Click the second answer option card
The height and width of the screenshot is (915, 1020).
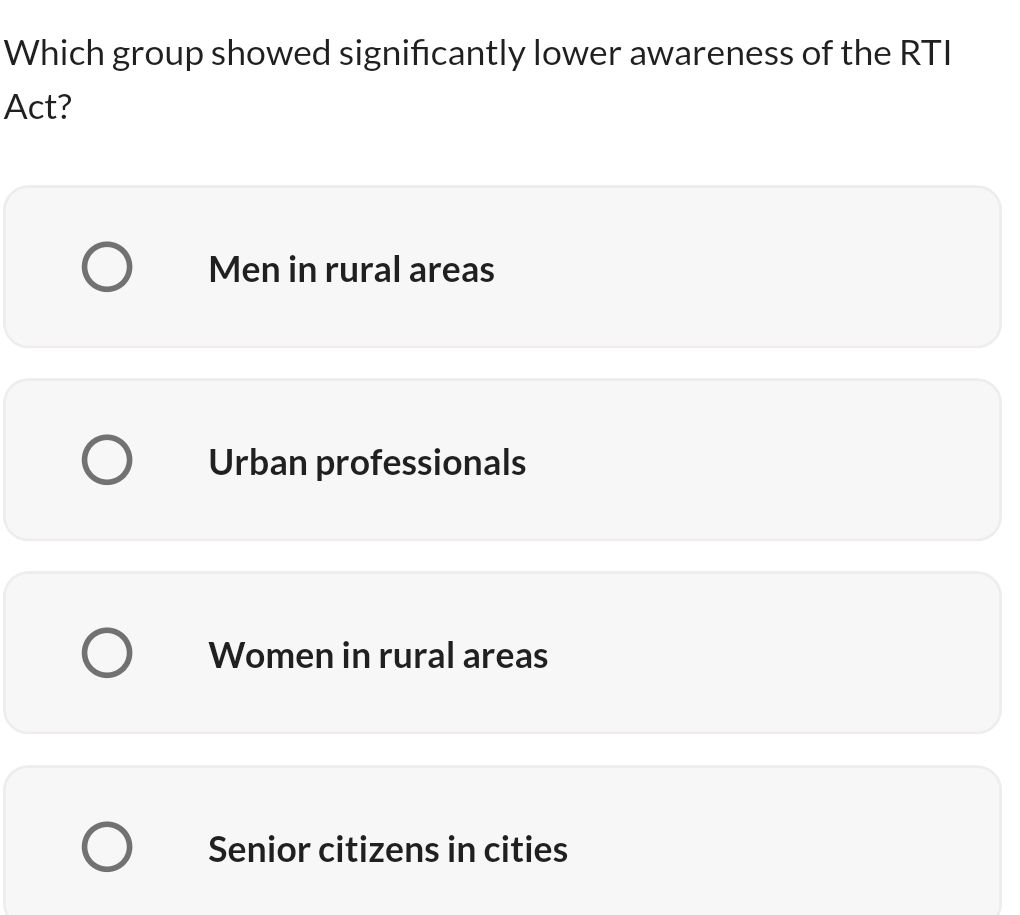click(502, 460)
